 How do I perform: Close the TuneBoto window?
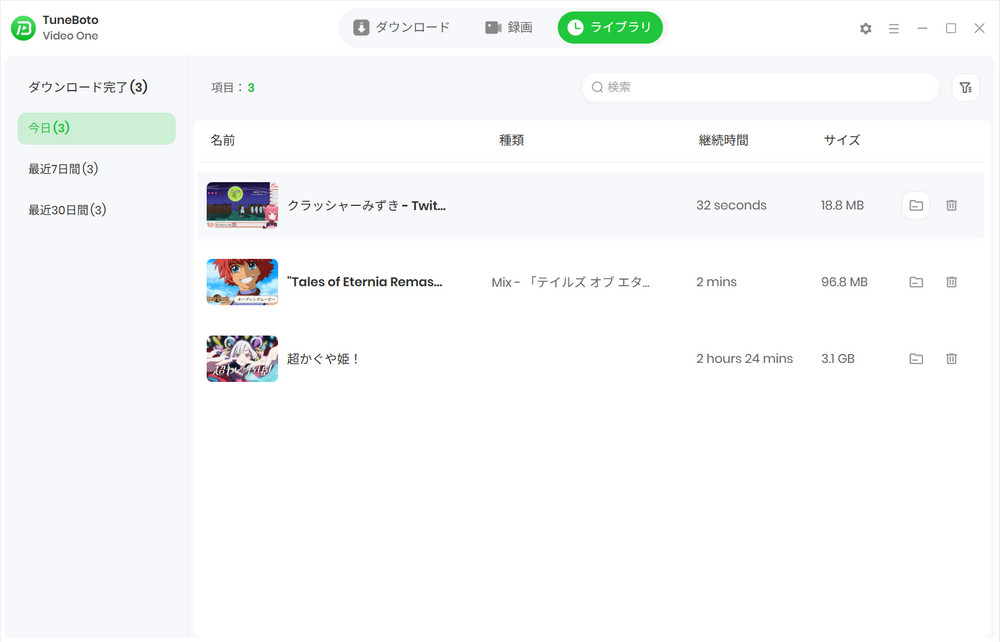click(980, 28)
